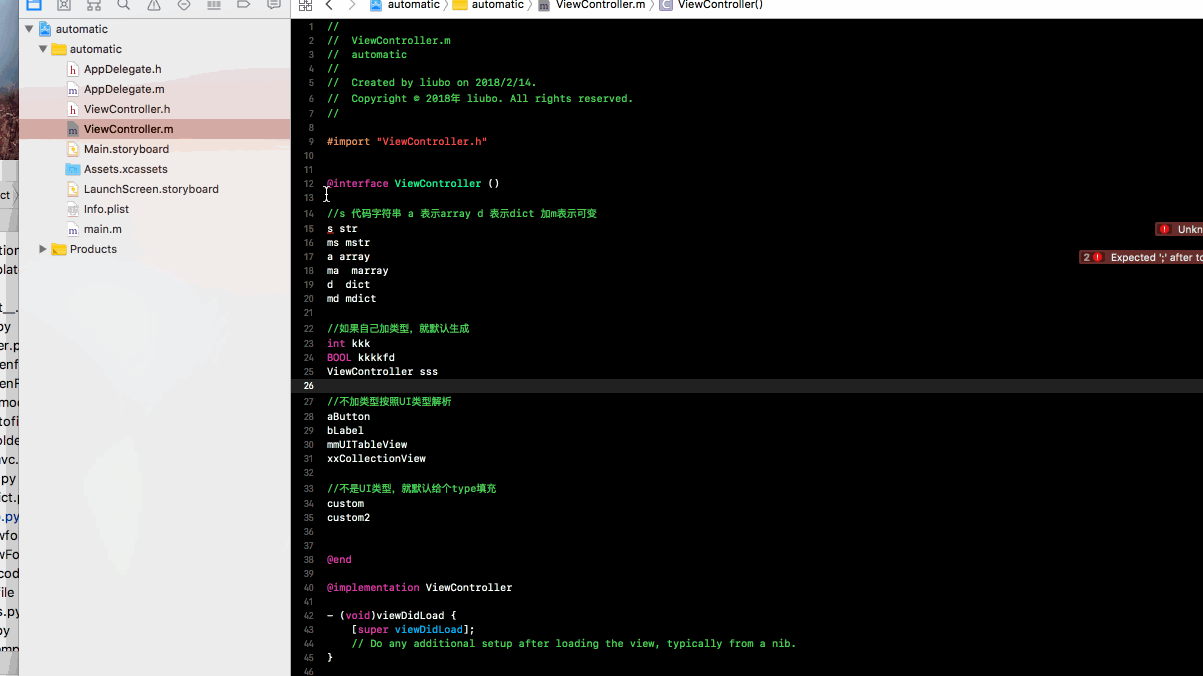Click the 'Copyright © 2018年 liubo' comment line
This screenshot has height=676, width=1203.
click(x=480, y=99)
